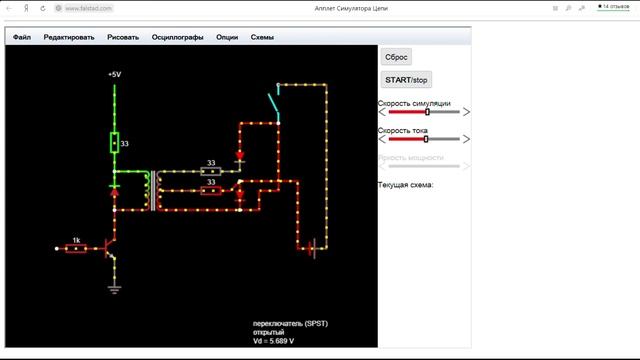Open the 14 отзывов reviews link

pos(613,7)
